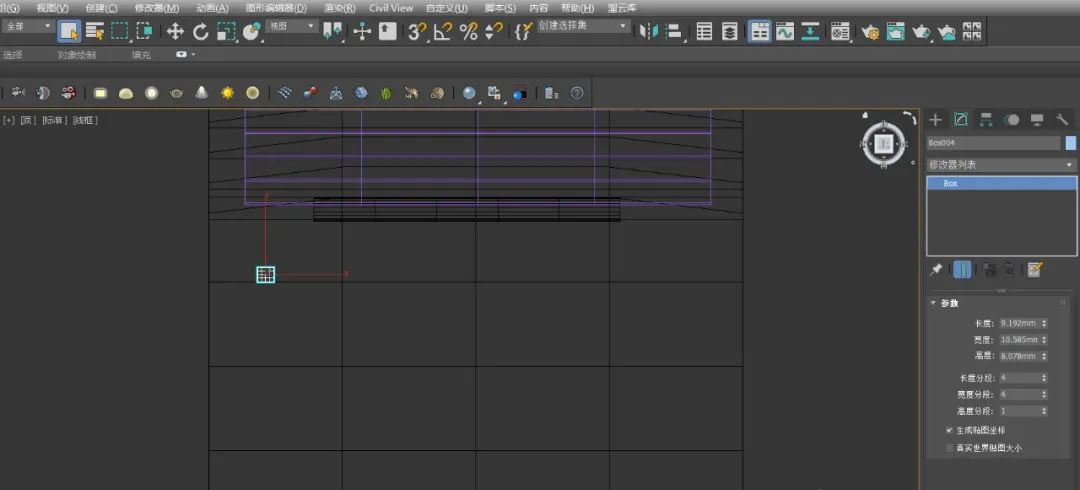Open Render Setup teapot icon
The width and height of the screenshot is (1080, 490).
point(870,31)
